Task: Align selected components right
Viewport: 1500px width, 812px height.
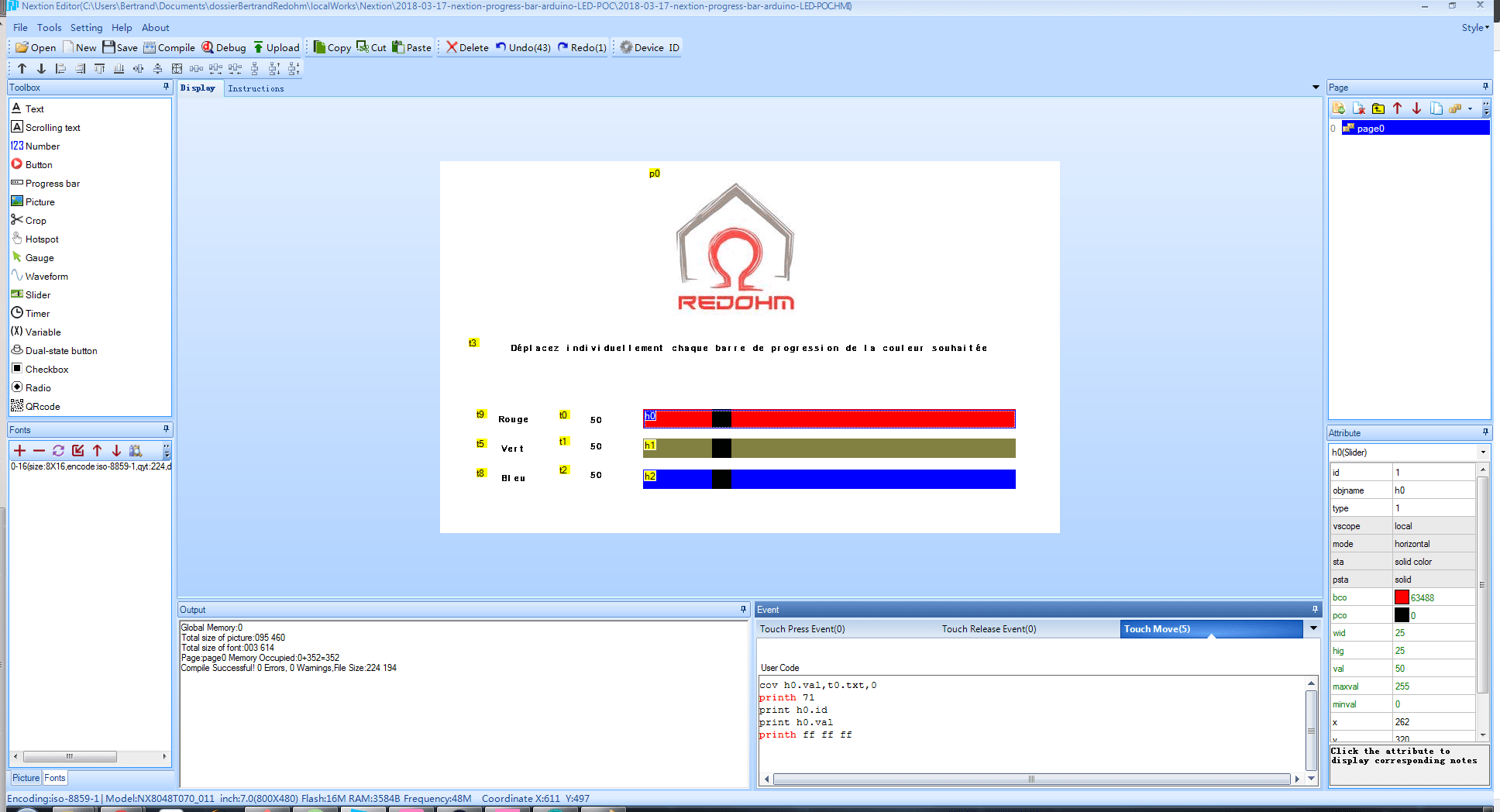Action: [x=80, y=68]
